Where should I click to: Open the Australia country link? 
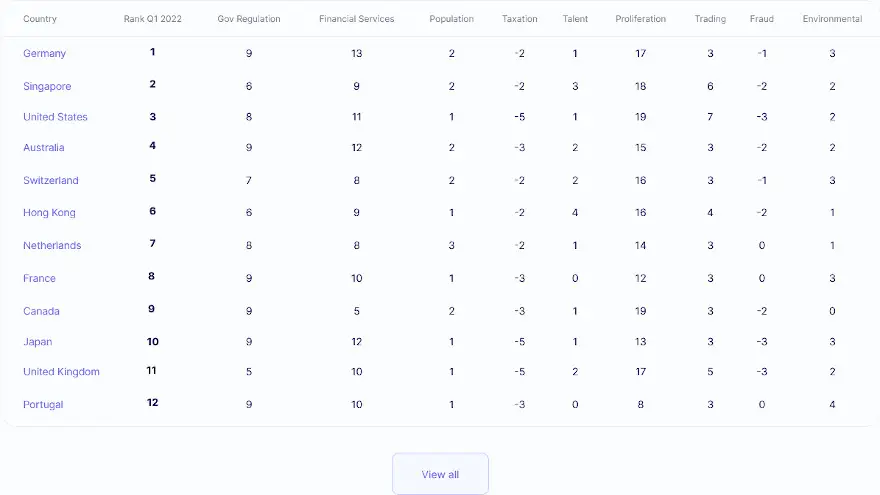point(44,148)
